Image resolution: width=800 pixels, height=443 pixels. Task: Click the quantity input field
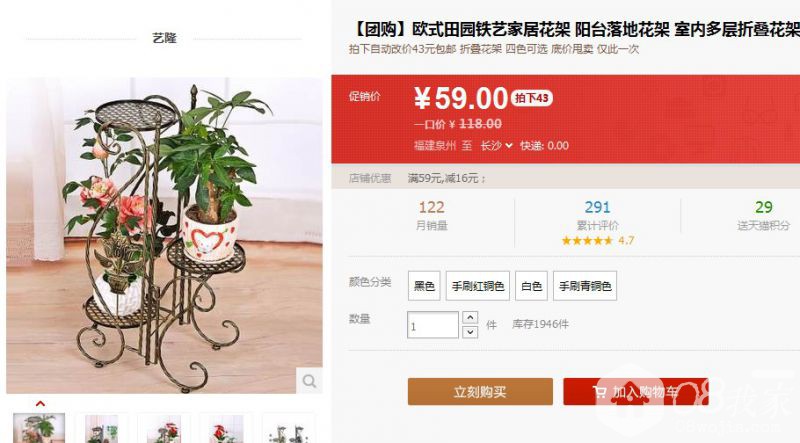(x=433, y=325)
